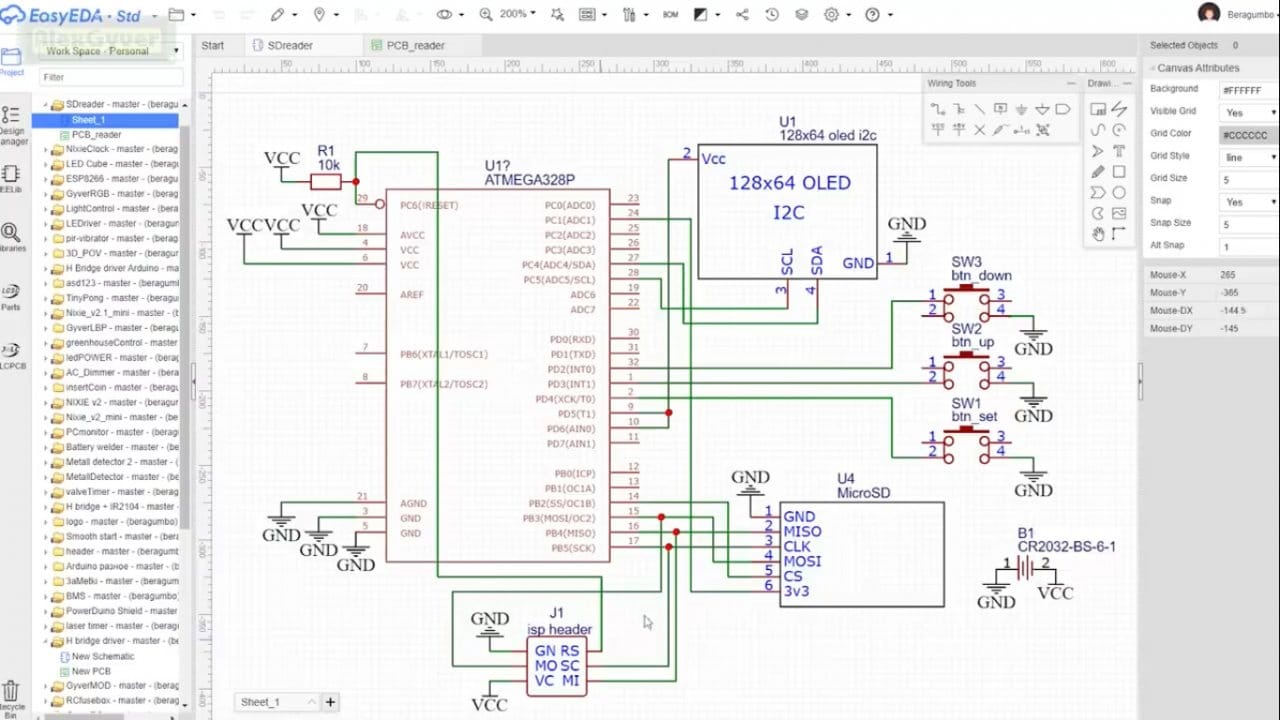Open the Recycle bin in the sidebar

11,698
